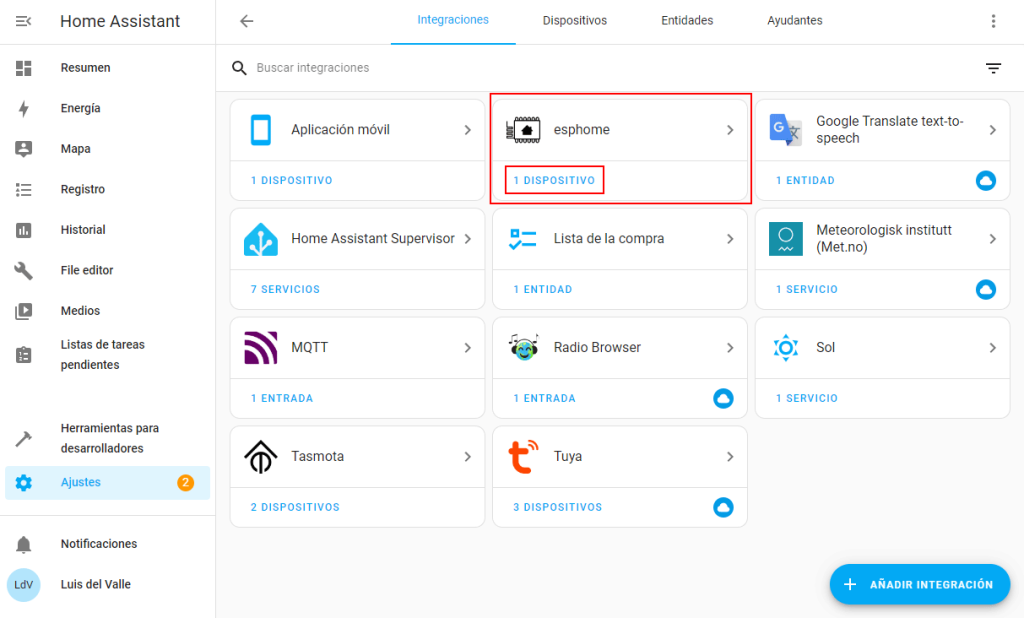Open Google Translate 1 ENTIDAD link
Viewport: 1024px width, 618px height.
point(805,180)
